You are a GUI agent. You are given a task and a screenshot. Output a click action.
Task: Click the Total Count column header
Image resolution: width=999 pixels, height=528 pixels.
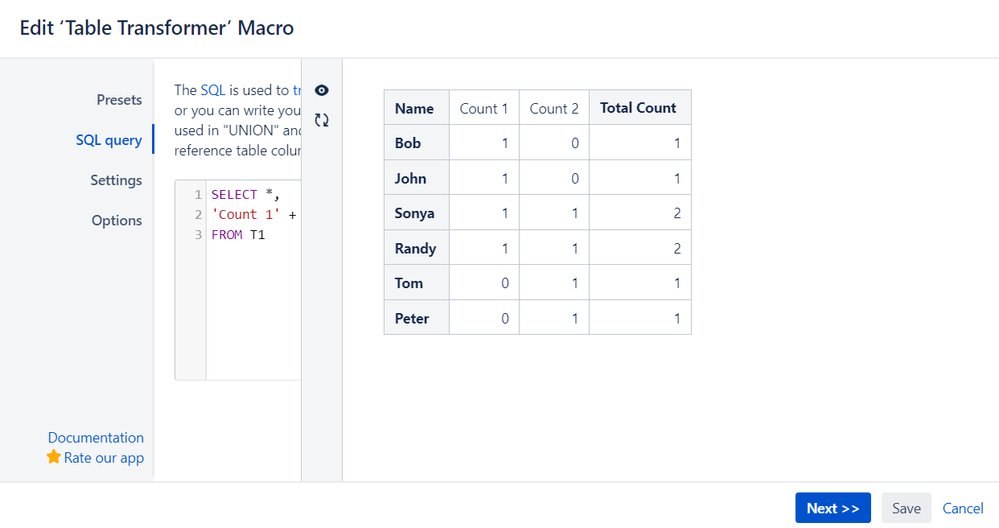click(640, 108)
